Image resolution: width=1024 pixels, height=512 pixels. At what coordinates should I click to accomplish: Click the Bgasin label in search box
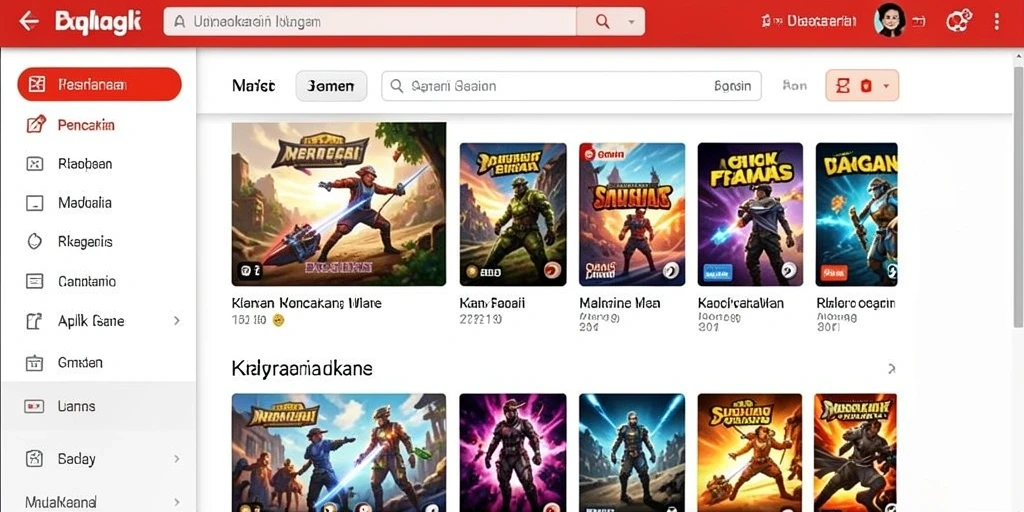coord(732,86)
